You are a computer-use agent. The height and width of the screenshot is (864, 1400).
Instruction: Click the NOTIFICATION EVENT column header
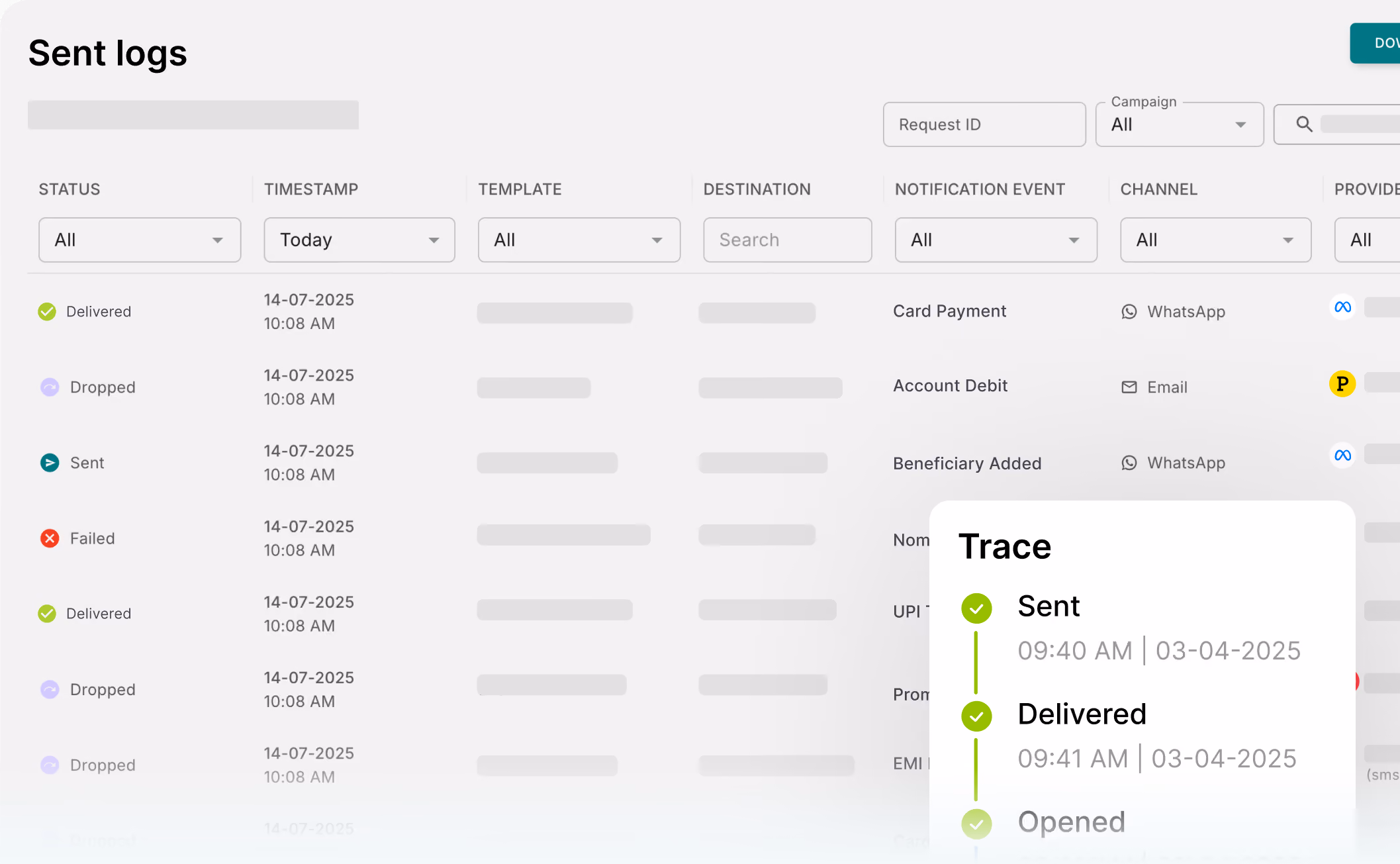[980, 189]
